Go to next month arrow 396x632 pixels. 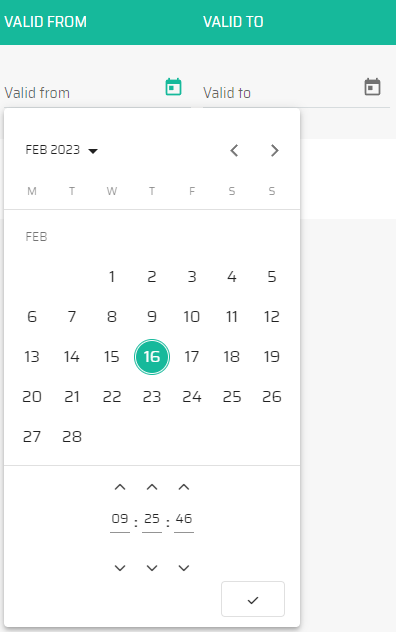click(x=274, y=150)
